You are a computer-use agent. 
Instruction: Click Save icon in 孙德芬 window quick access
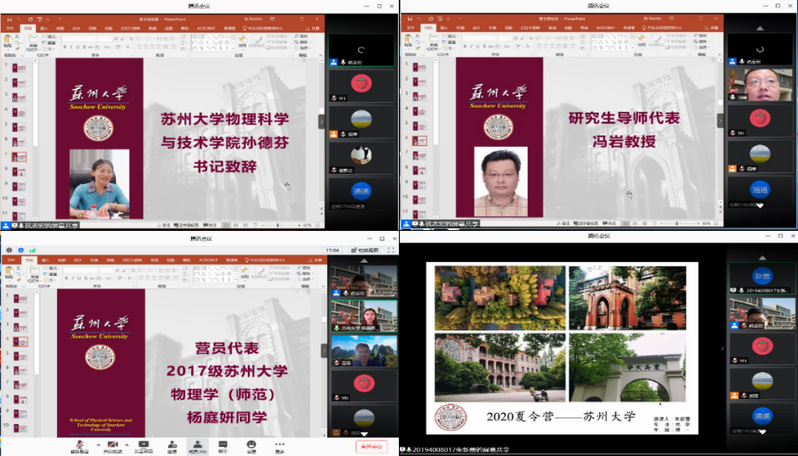pyautogui.click(x=9, y=19)
